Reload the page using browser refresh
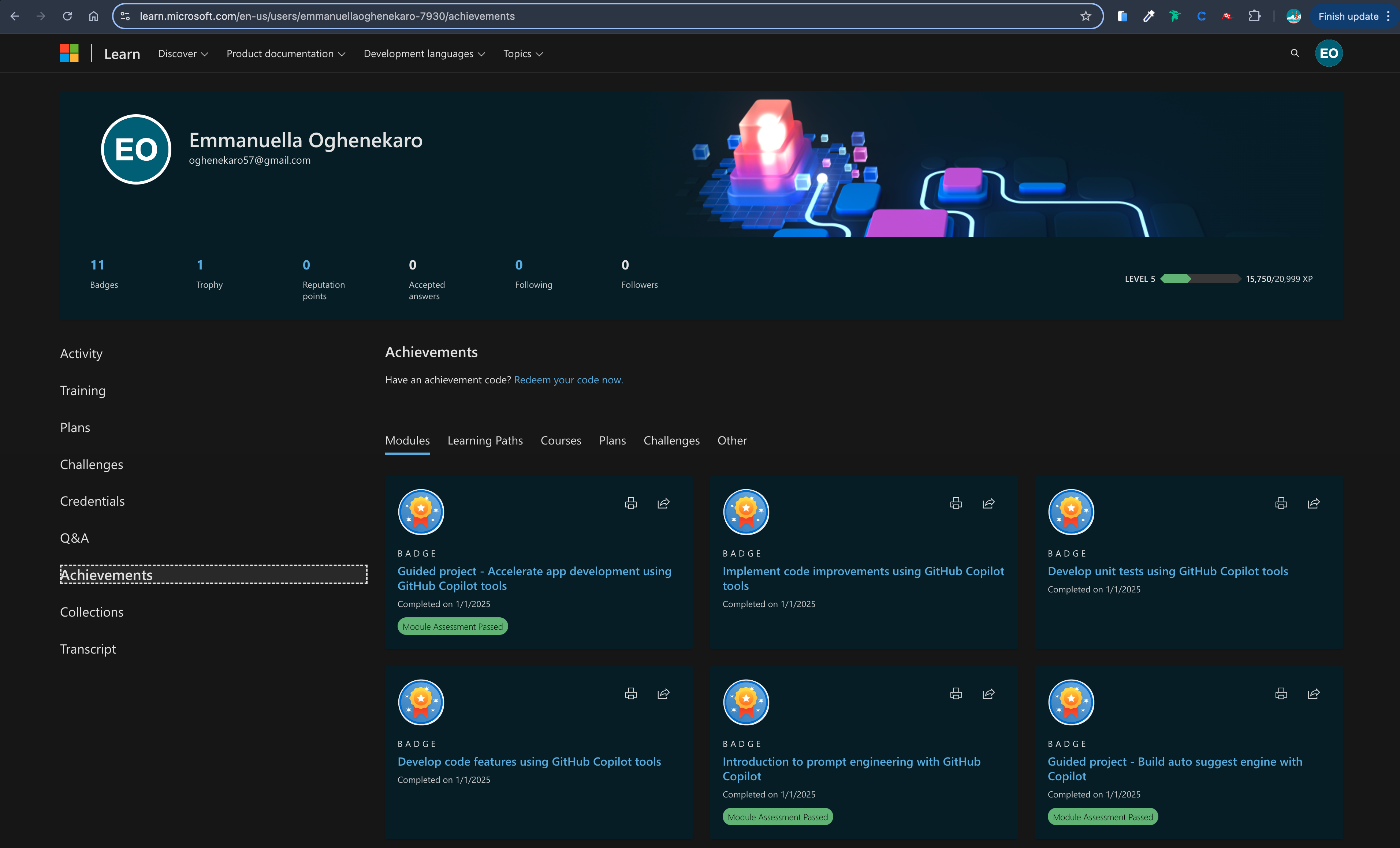This screenshot has width=1400, height=848. 67,16
